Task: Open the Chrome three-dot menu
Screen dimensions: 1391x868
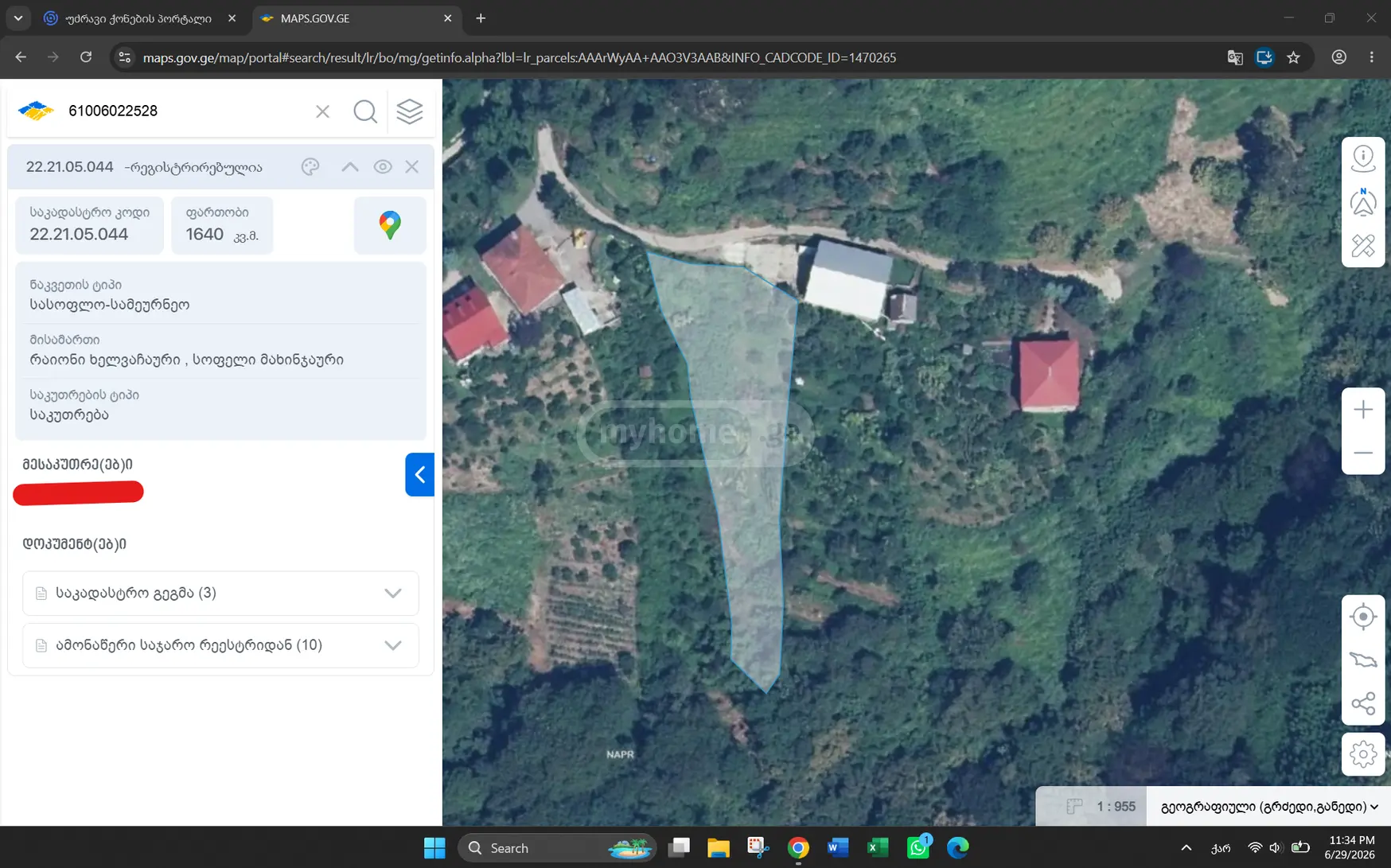Action: click(1372, 57)
